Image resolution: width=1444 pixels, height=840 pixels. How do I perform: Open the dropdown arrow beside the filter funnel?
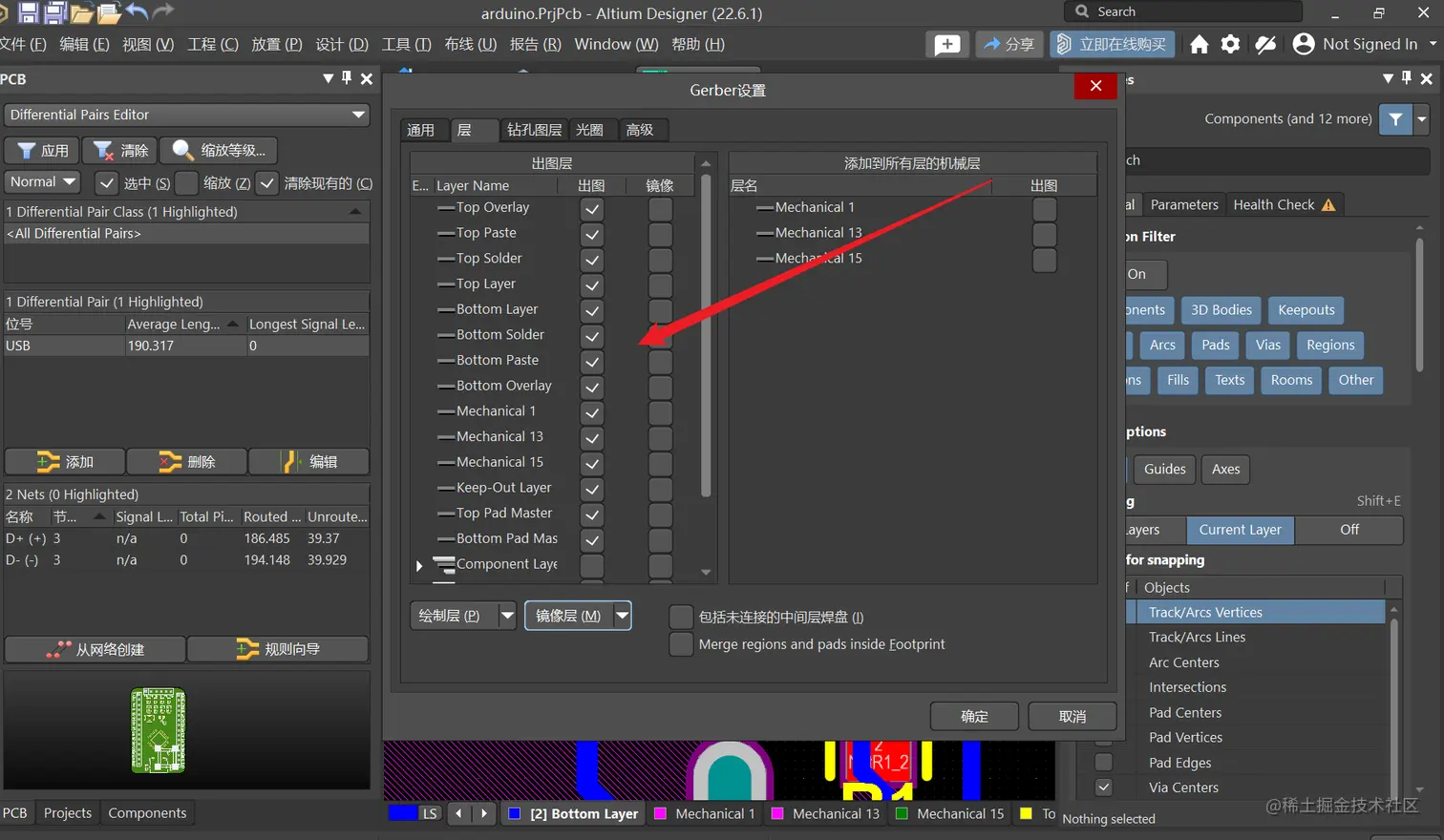coord(1422,119)
